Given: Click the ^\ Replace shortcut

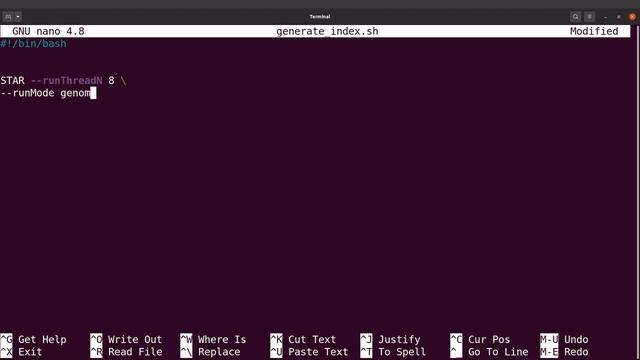Looking at the screenshot, I should click(x=210, y=352).
